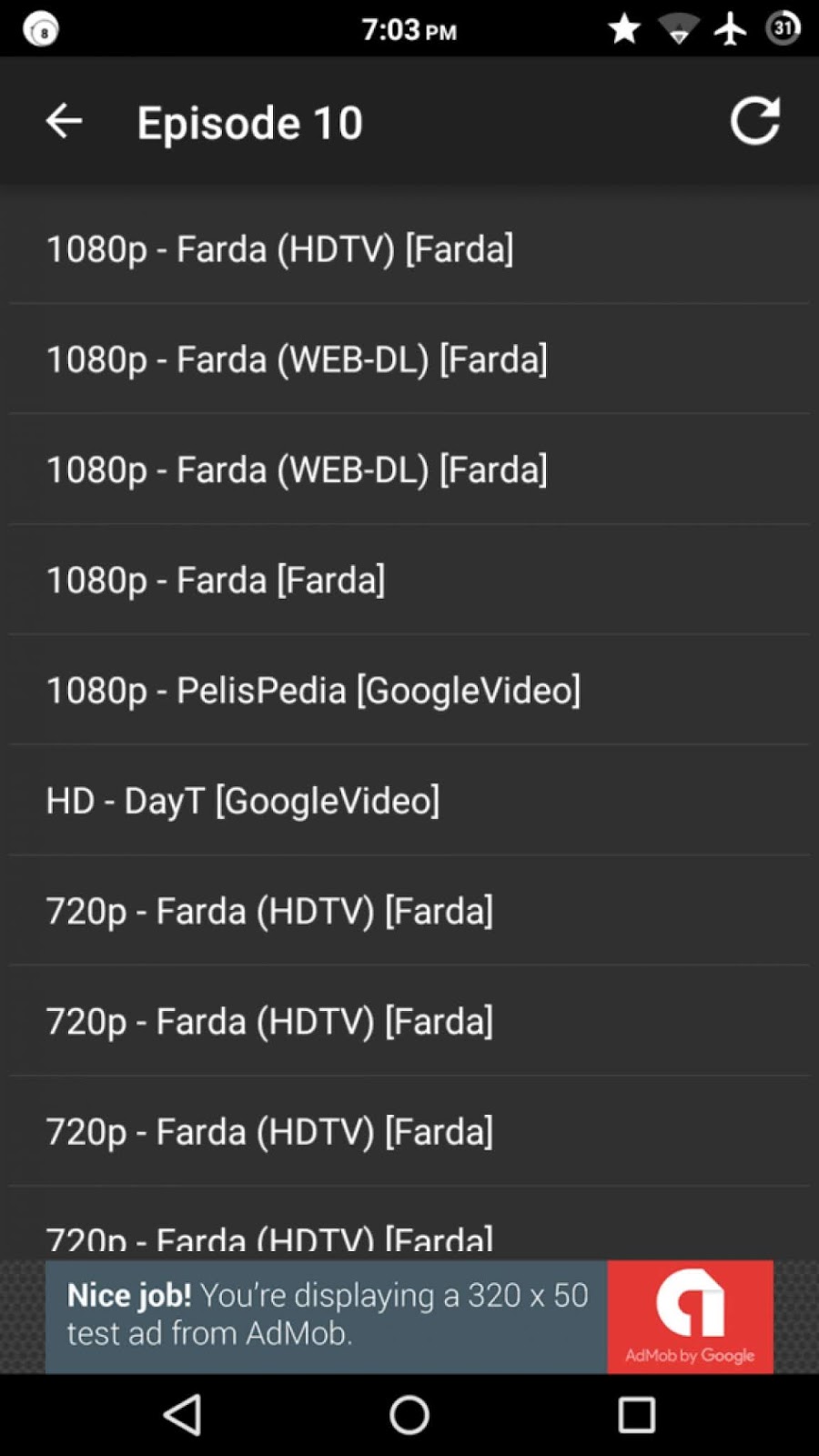Tap the Wi-Fi indicator in the status bar
The height and width of the screenshot is (1456, 819).
point(677,28)
